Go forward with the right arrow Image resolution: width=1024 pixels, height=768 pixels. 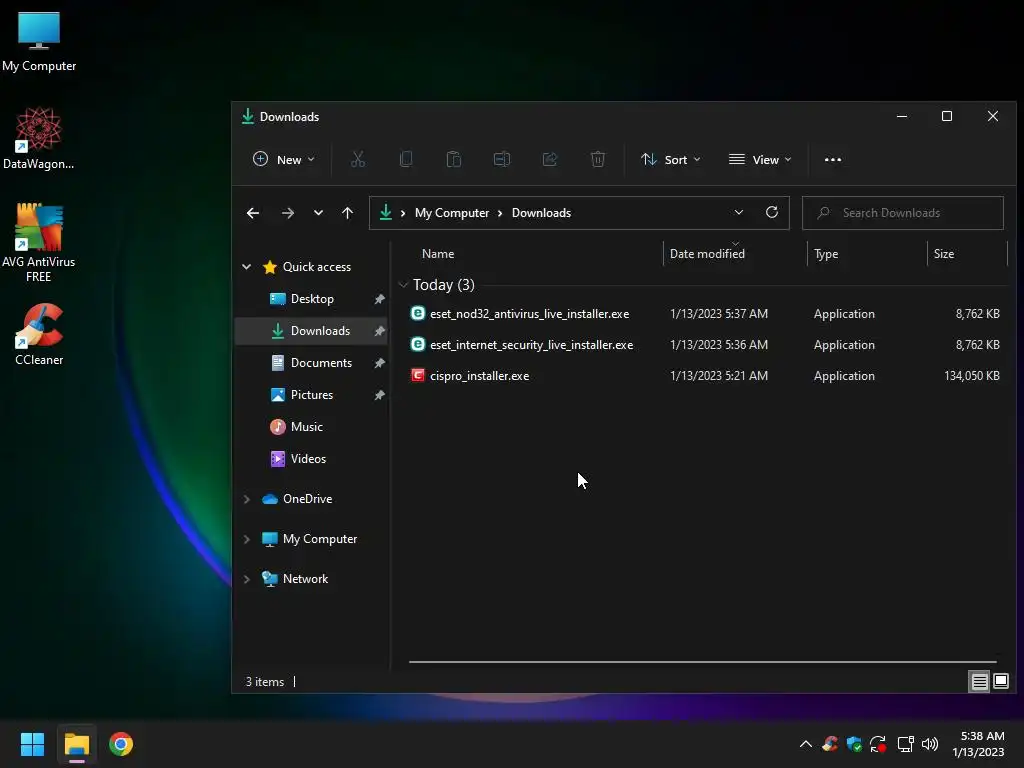point(287,213)
